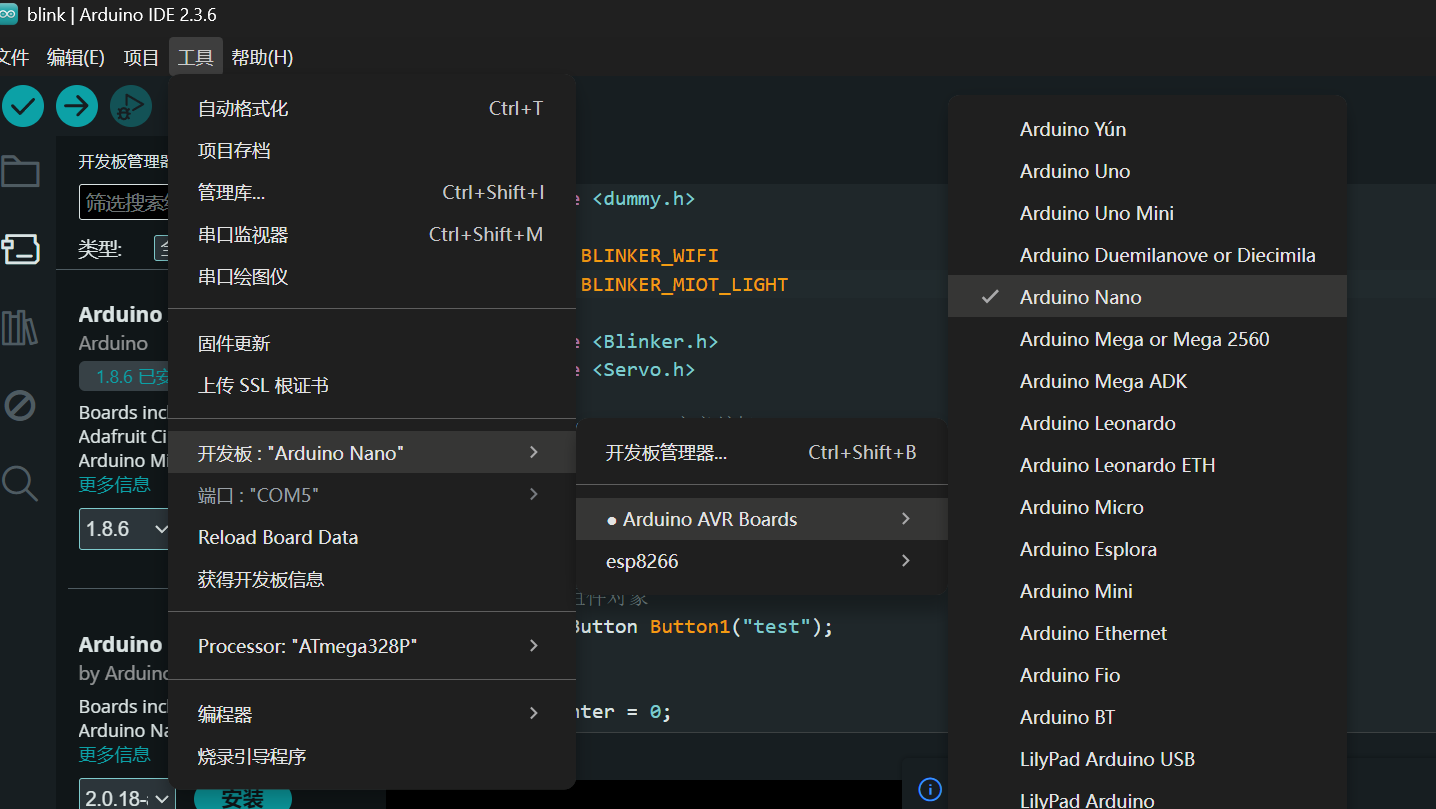Click the Start Debugging toolbar button
This screenshot has width=1436, height=809.
click(x=130, y=105)
